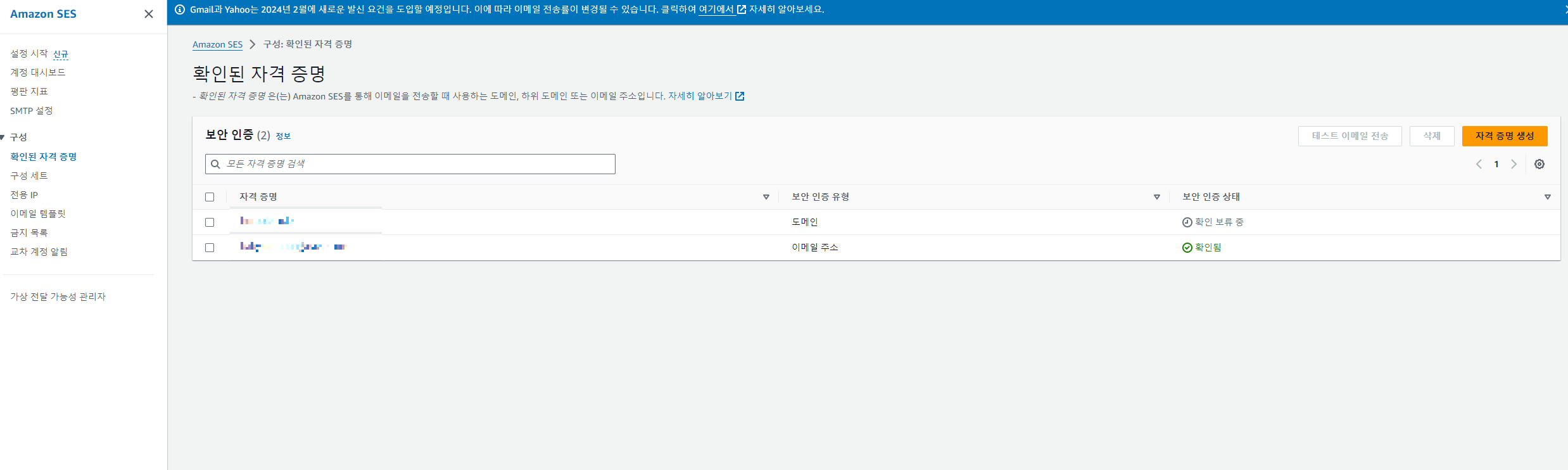The width and height of the screenshot is (1568, 470).
Task: Open 금지 목록 in the sidebar
Action: tap(29, 232)
